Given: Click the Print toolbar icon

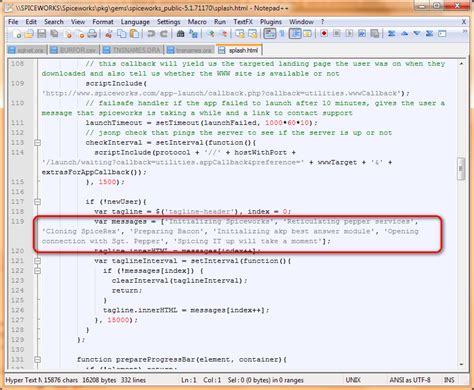Looking at the screenshot, I should pos(92,34).
